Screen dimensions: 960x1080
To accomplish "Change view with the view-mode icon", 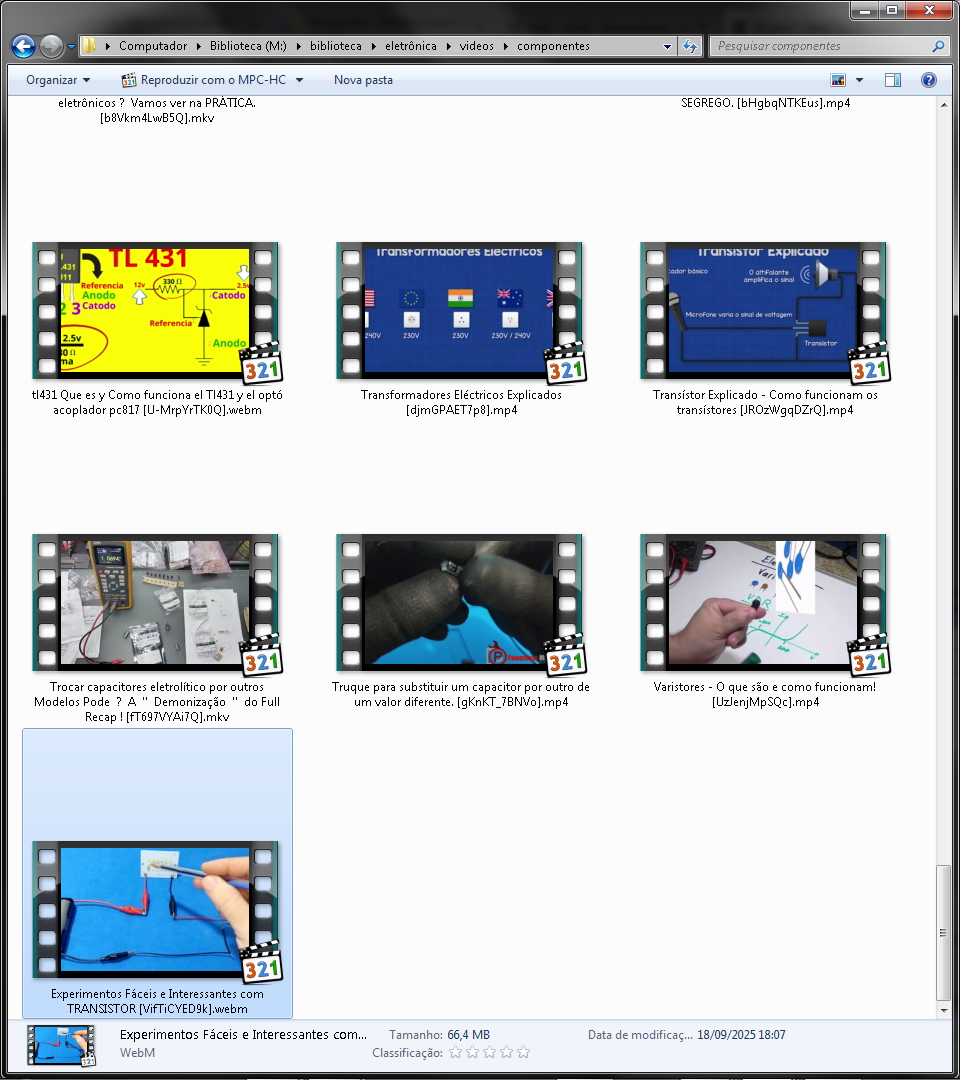I will click(838, 80).
